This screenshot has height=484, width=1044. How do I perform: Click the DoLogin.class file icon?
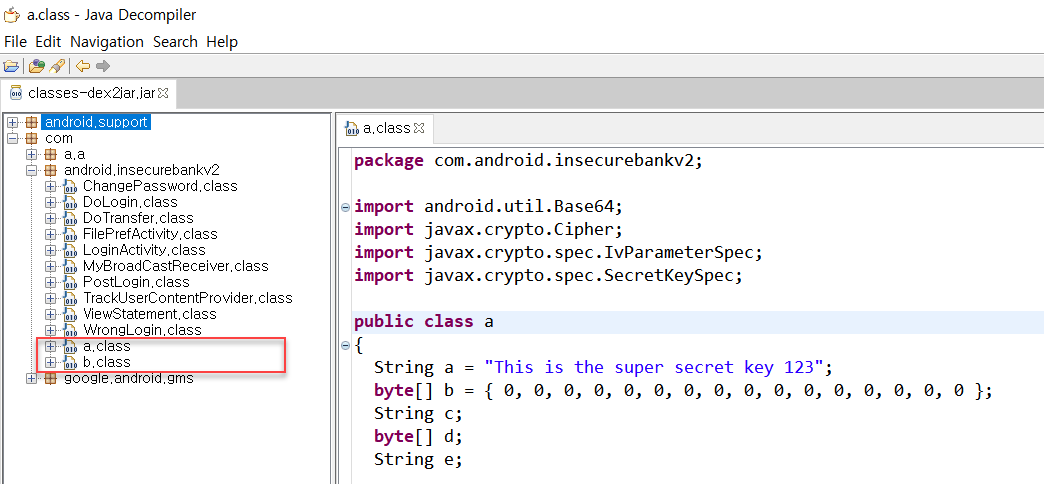[x=69, y=202]
